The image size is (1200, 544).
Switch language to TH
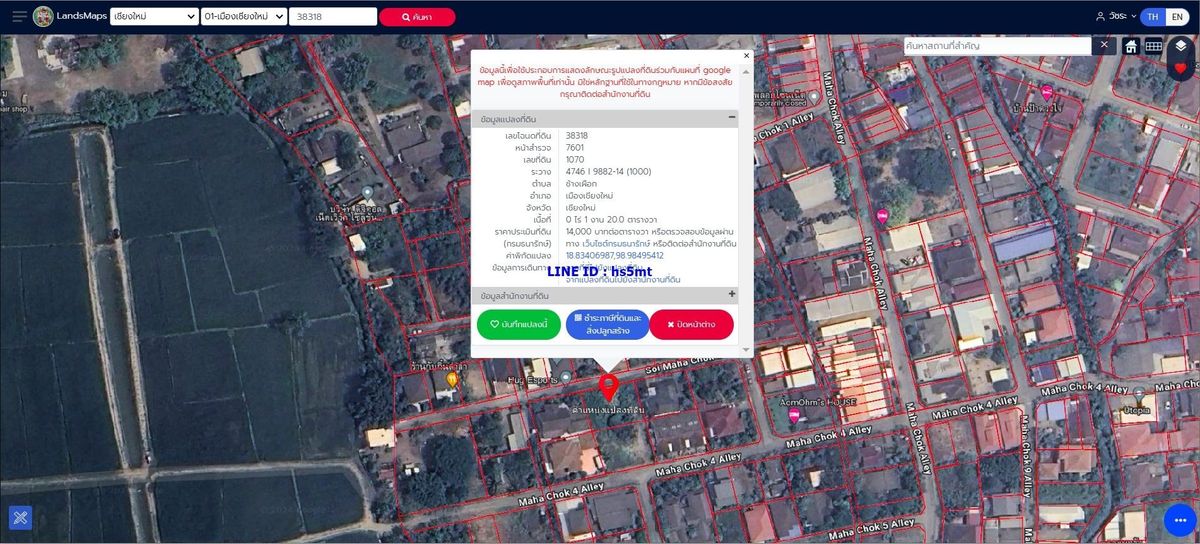pos(1153,17)
